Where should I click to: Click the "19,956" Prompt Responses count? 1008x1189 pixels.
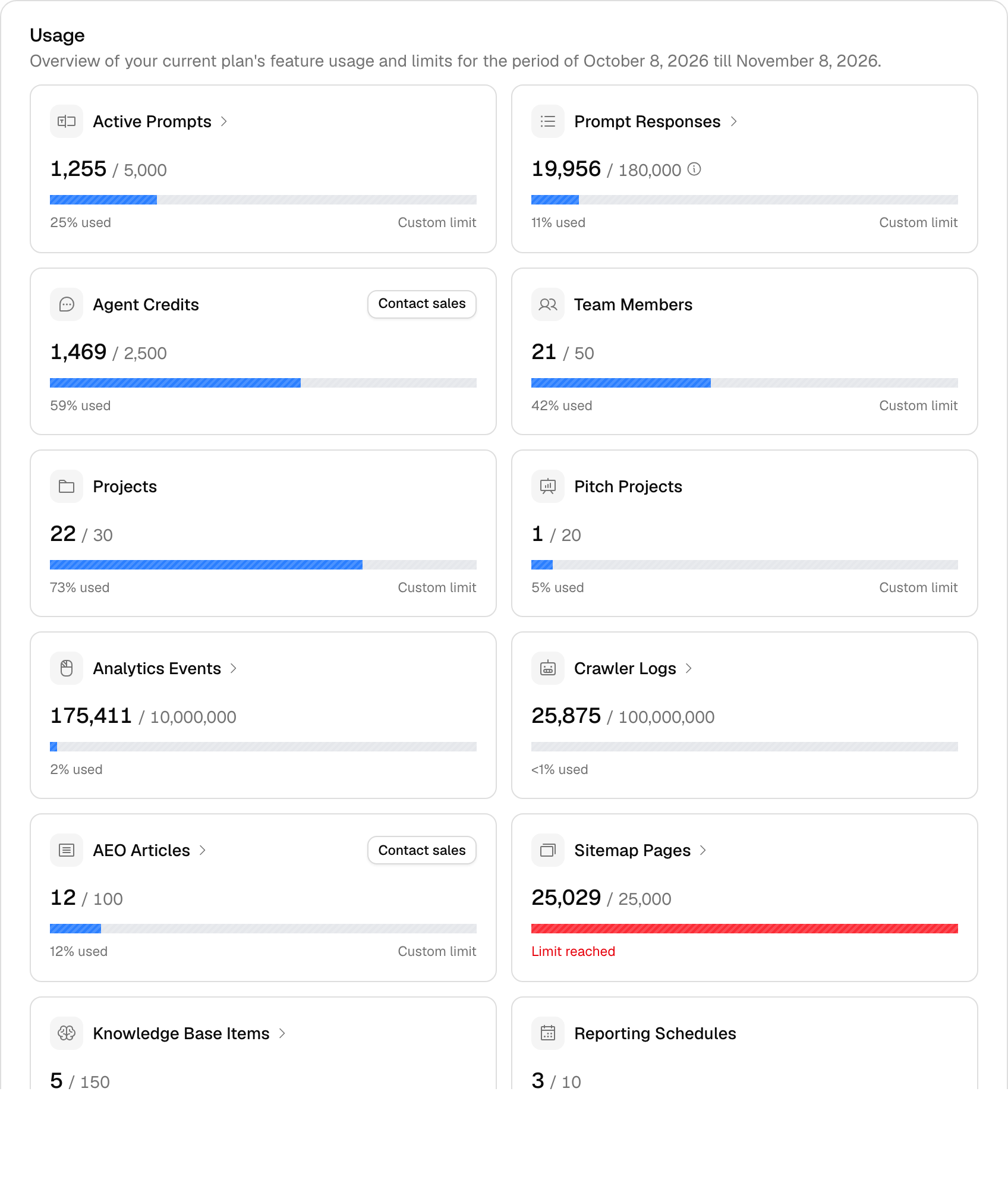[x=566, y=169]
